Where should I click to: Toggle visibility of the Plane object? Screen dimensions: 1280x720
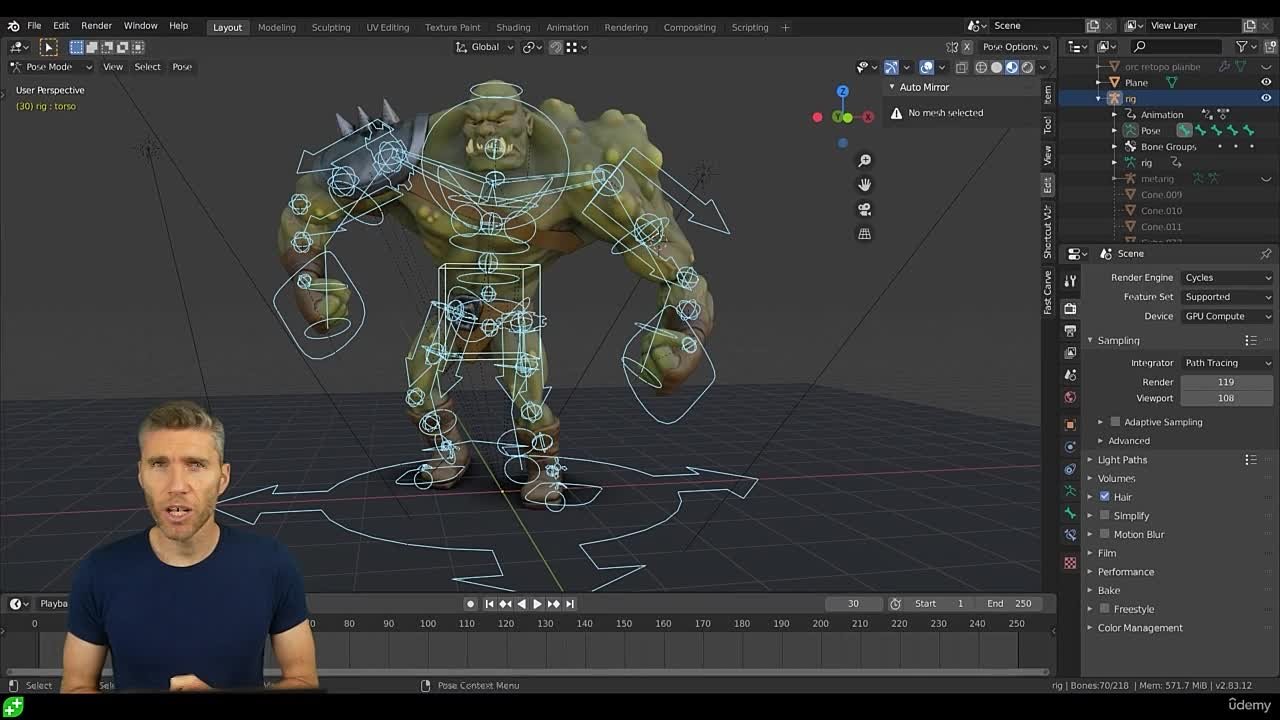coord(1265,83)
